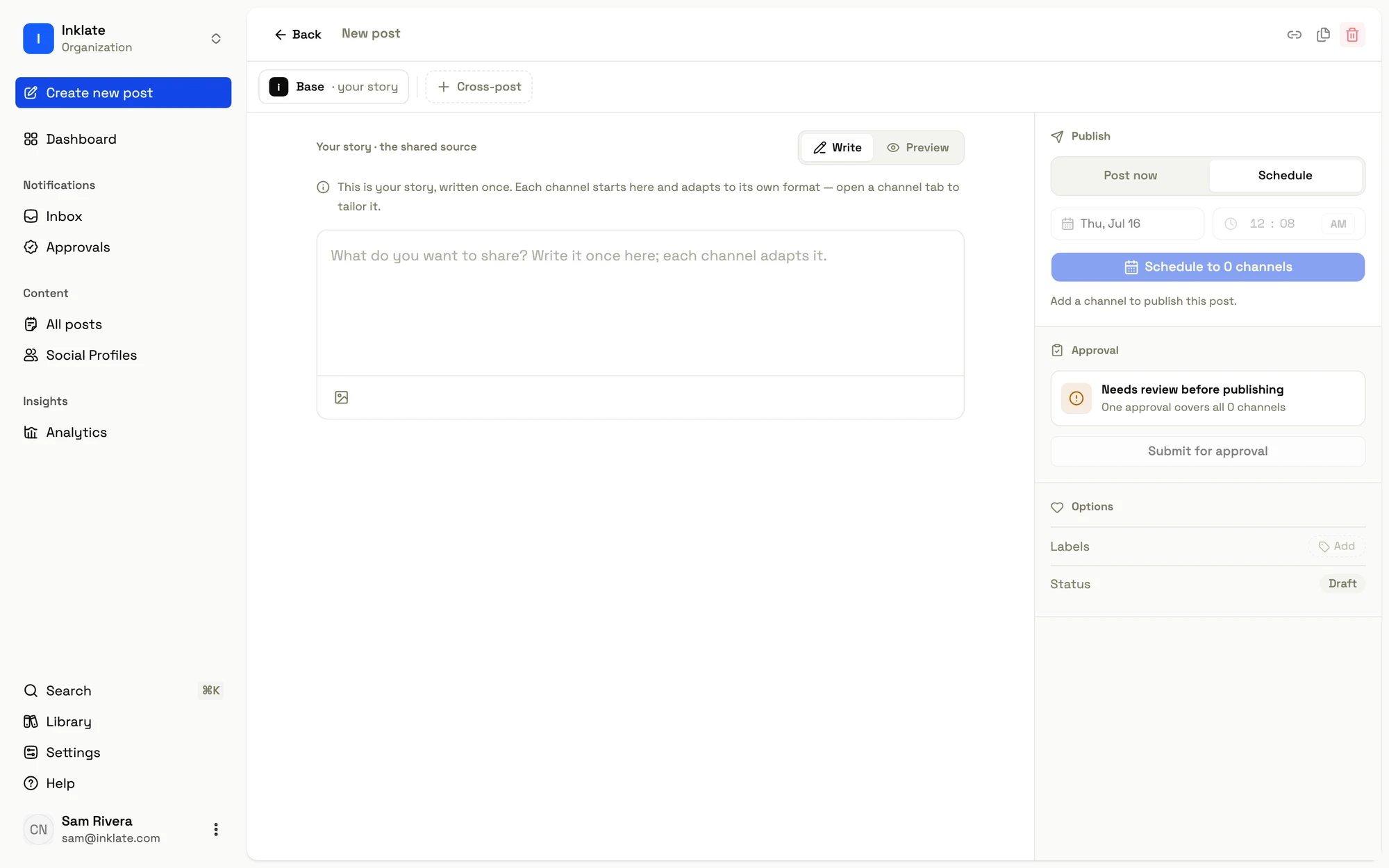The width and height of the screenshot is (1389, 868).
Task: Open Settings in sidebar
Action: (x=123, y=752)
